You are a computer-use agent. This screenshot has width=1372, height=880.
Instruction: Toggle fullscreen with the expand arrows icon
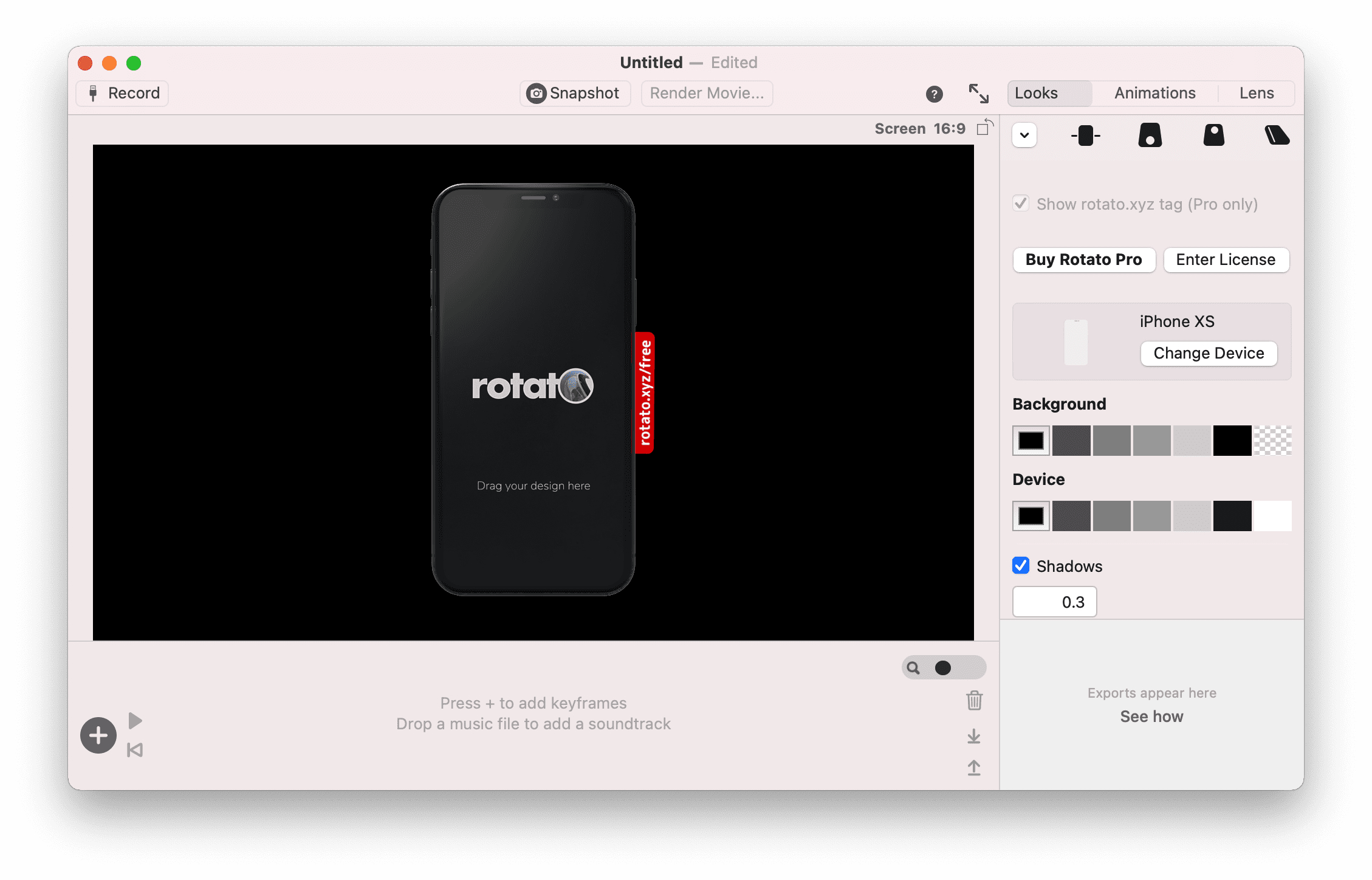tap(978, 94)
